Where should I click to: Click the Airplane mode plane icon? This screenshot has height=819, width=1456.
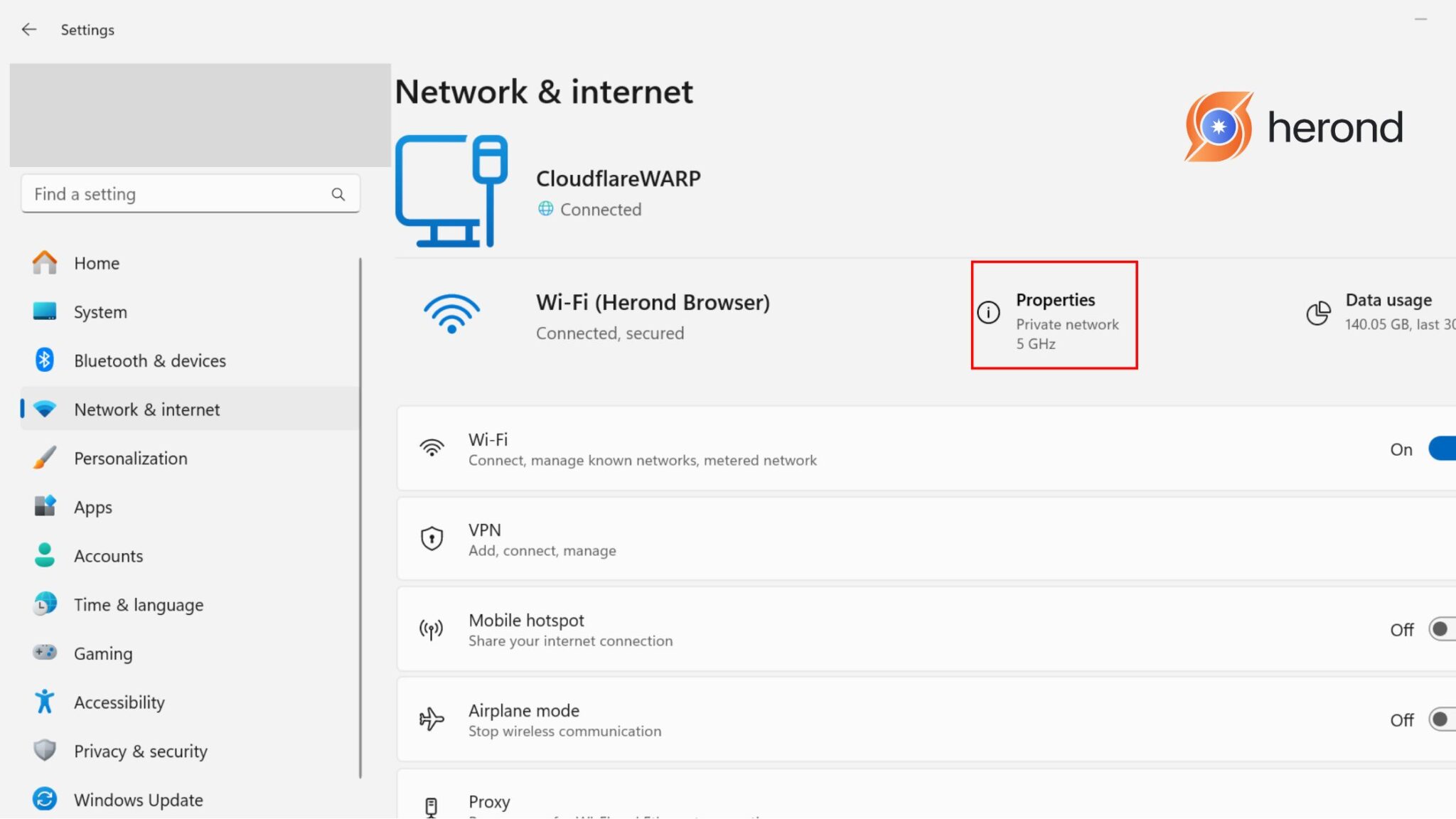(432, 719)
